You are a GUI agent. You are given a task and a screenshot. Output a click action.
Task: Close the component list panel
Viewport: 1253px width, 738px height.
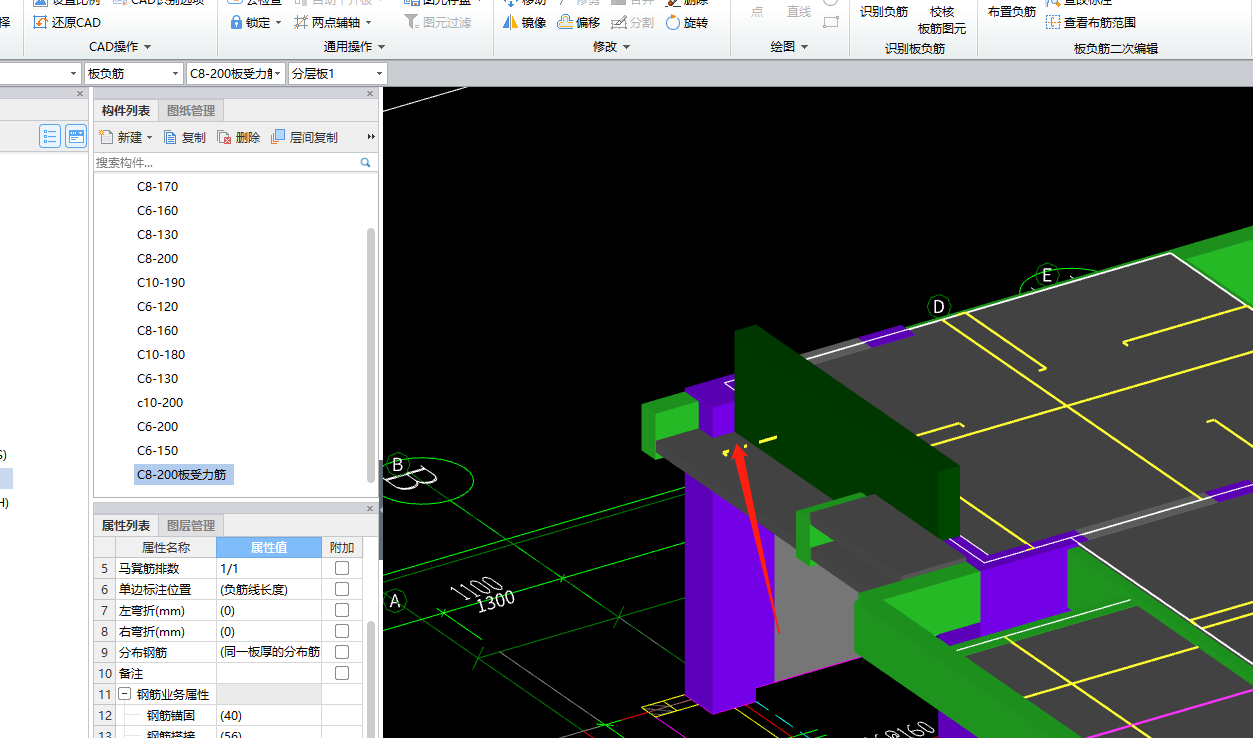point(371,94)
